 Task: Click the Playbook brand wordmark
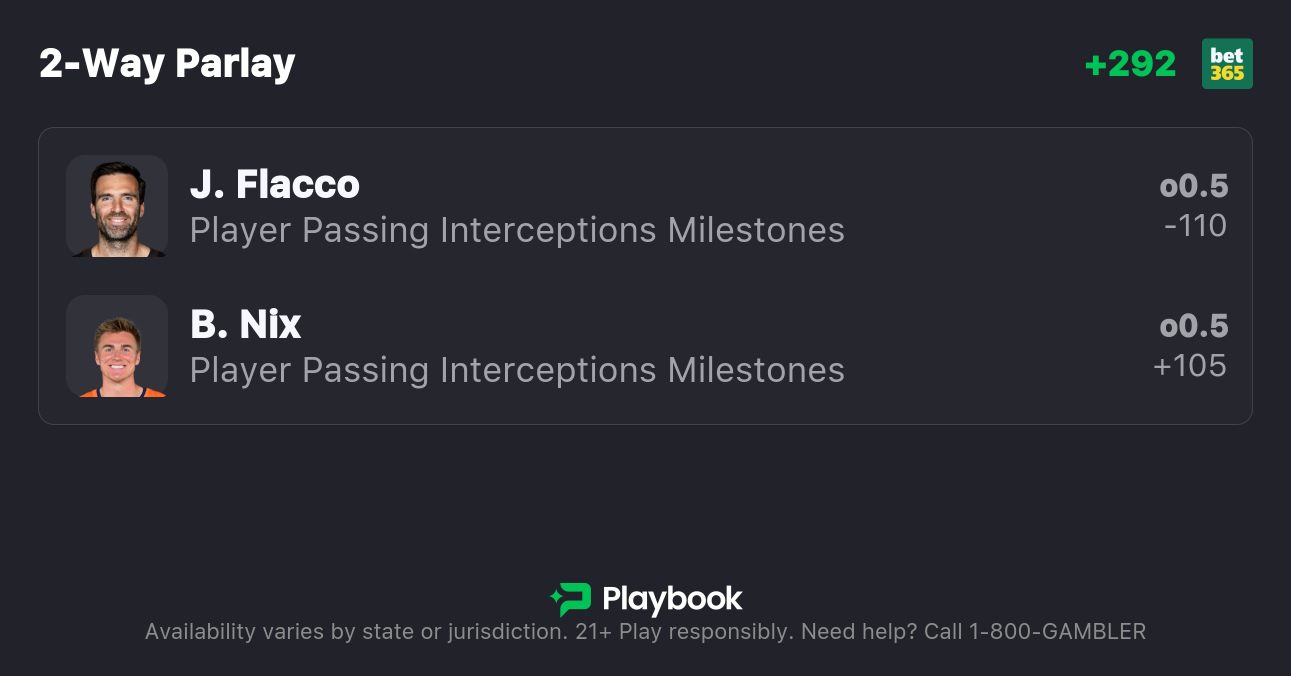[672, 599]
